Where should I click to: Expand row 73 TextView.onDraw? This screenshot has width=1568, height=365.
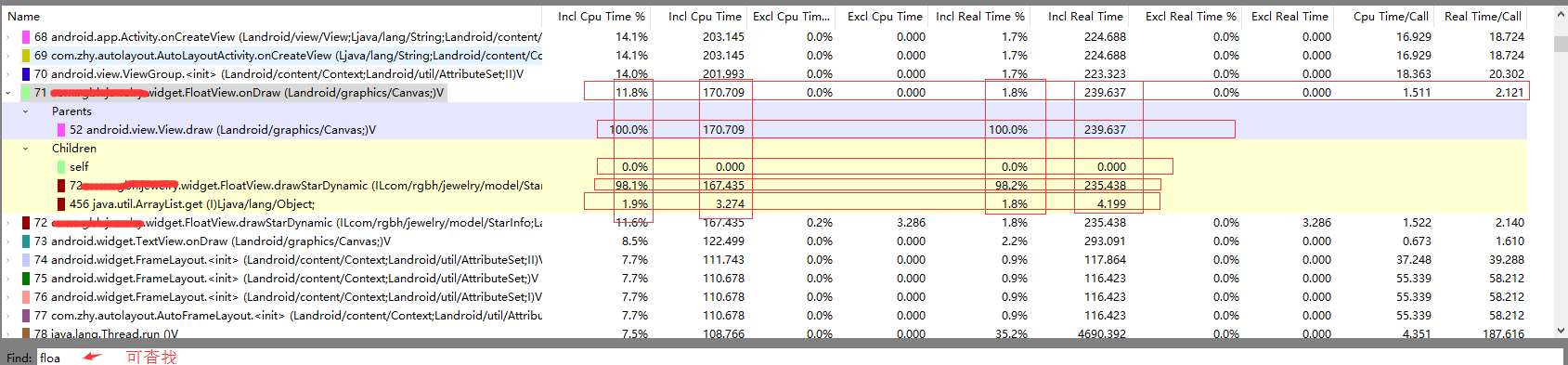[8, 241]
